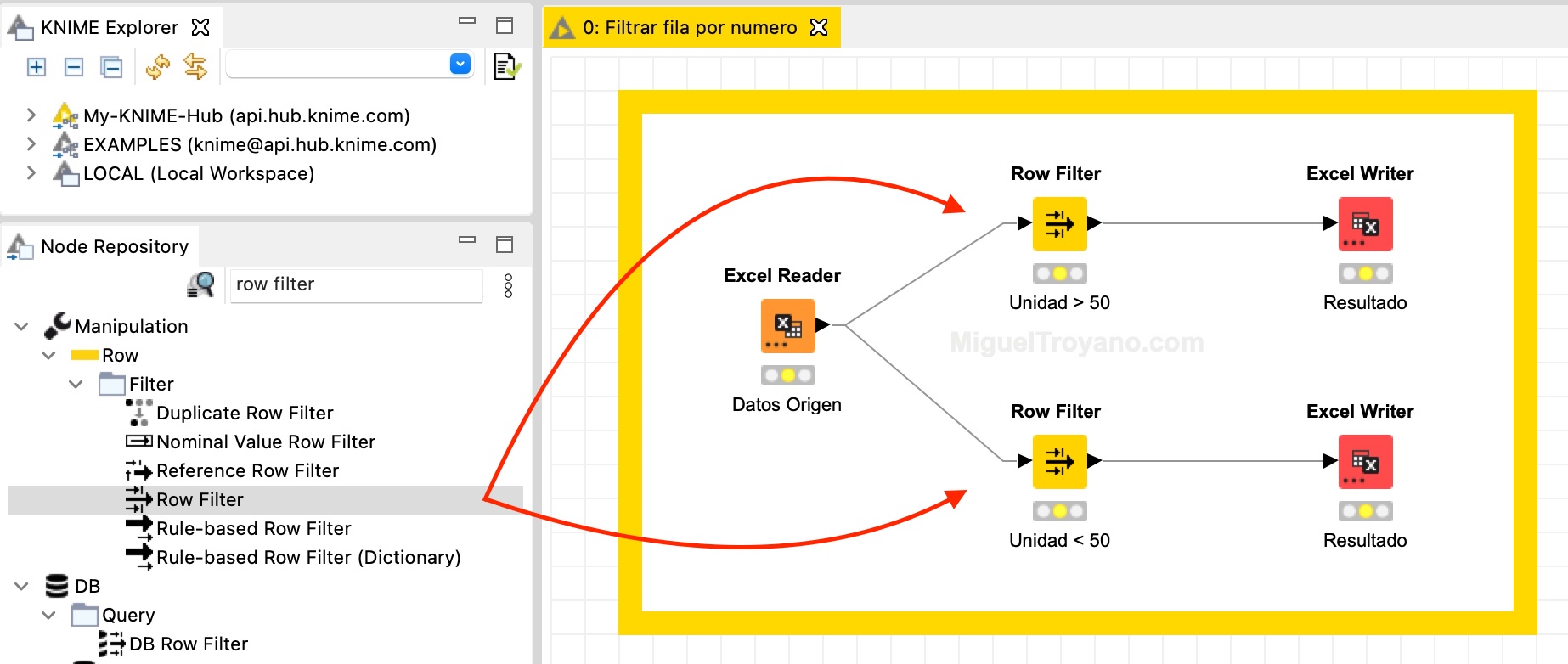Viewport: 1568px width, 664px height.
Task: Select the Query folder
Action: pos(128,615)
